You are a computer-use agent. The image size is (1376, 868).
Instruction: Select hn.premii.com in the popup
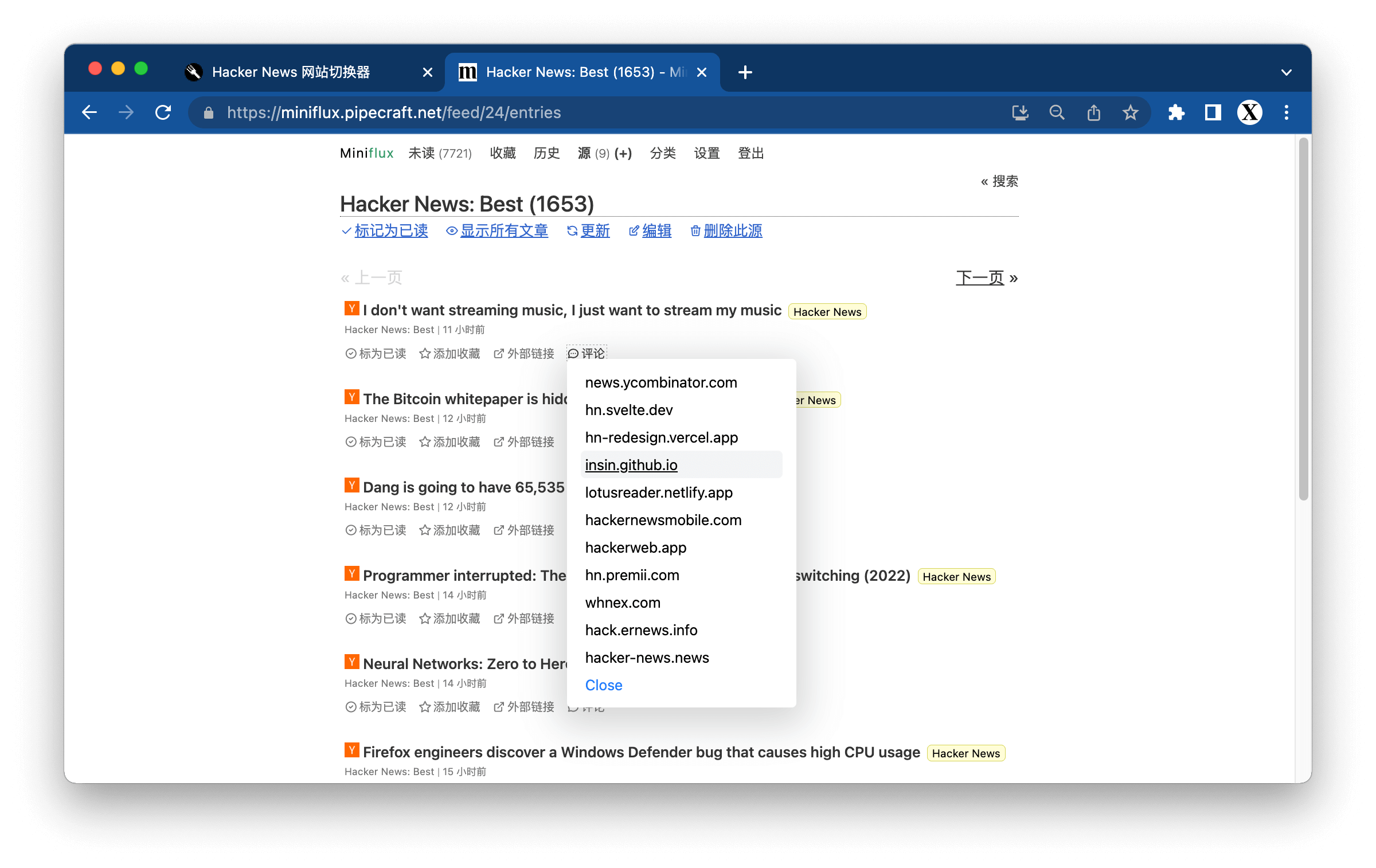[x=681, y=575]
